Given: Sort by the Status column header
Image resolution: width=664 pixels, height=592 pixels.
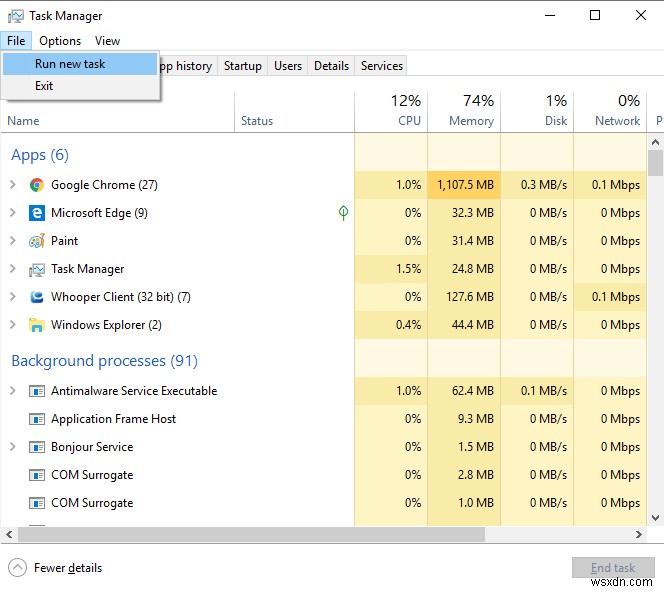Looking at the screenshot, I should tap(294, 111).
